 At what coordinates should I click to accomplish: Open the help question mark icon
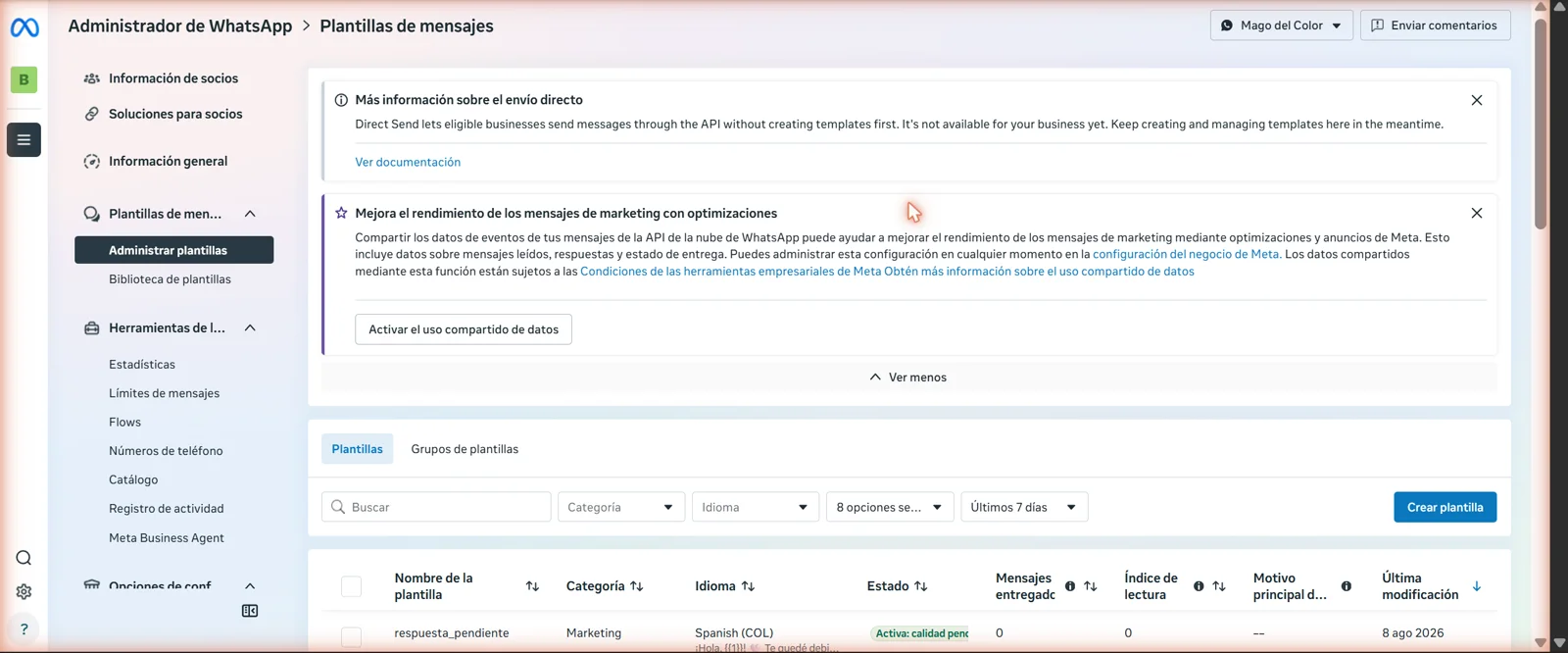click(24, 628)
